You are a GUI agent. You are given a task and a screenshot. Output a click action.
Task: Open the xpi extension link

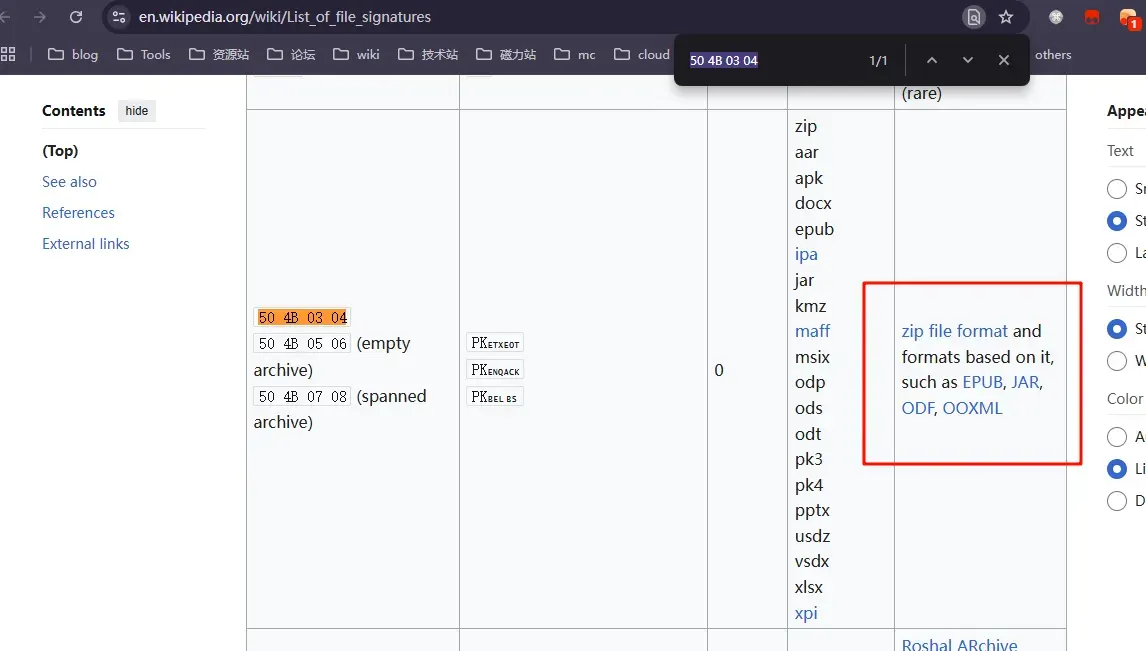click(806, 614)
